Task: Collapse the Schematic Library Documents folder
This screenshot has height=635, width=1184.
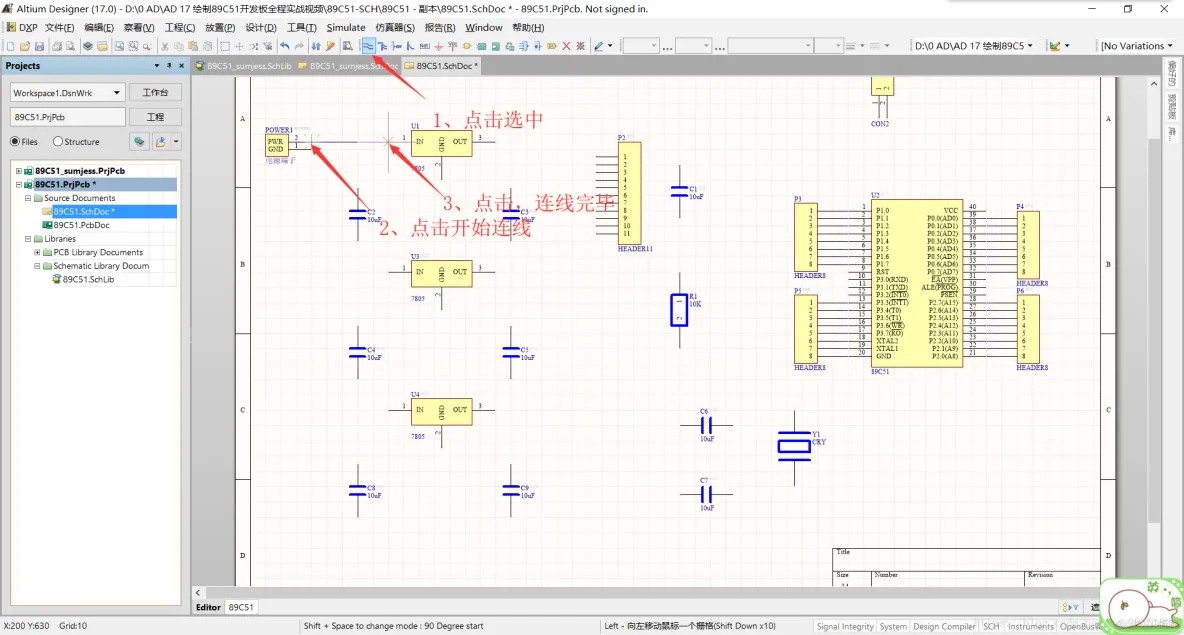Action: coord(37,266)
